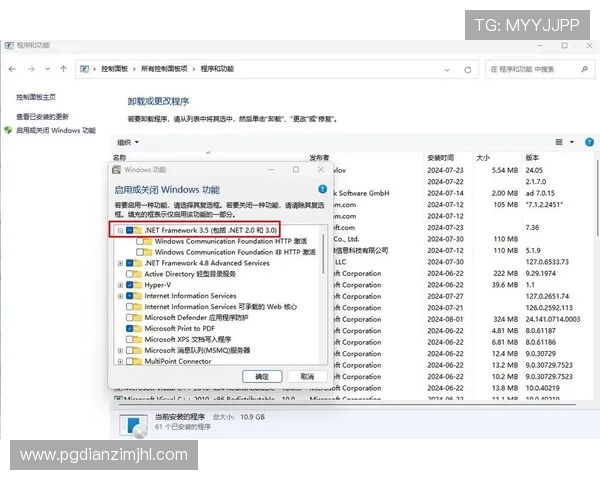
Task: Check Internet Information Services 可承载的 Web 核心
Action: pyautogui.click(x=129, y=307)
